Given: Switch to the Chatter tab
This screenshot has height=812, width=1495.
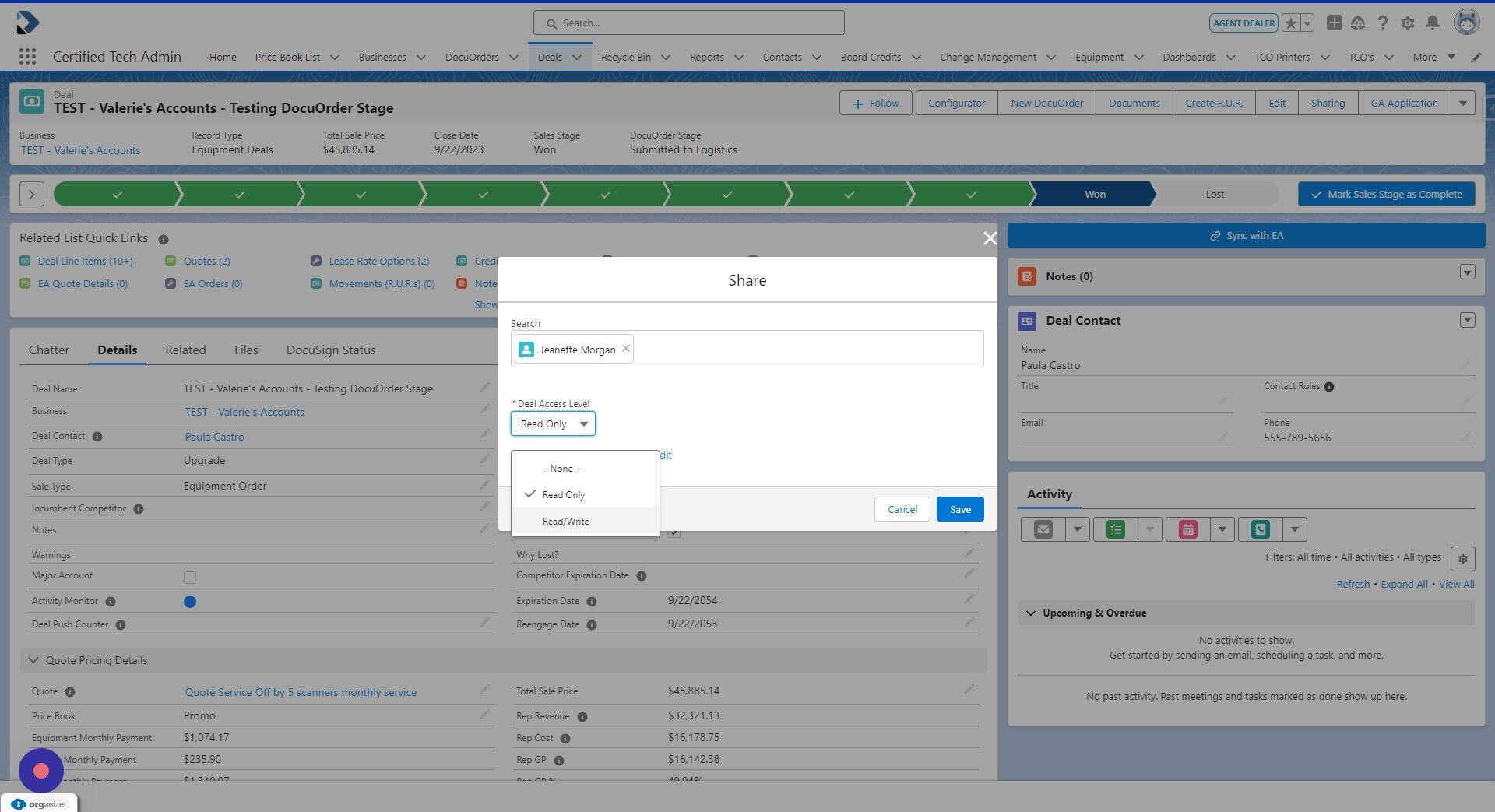Looking at the screenshot, I should click(x=49, y=350).
